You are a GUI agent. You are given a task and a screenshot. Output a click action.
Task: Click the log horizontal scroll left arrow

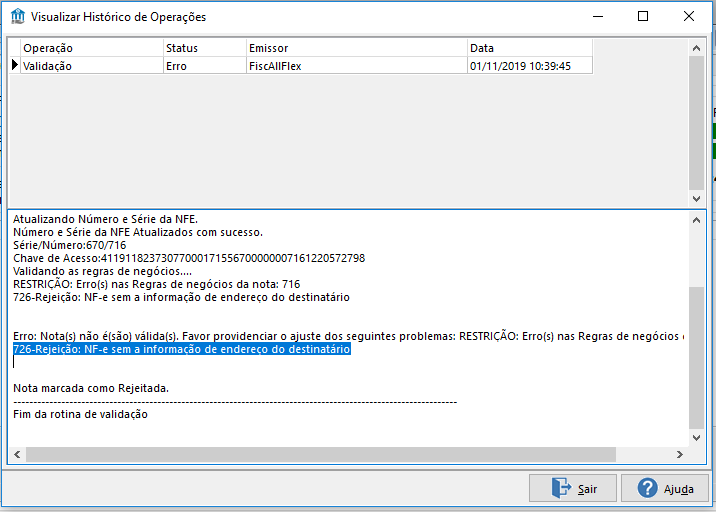pyautogui.click(x=17, y=454)
